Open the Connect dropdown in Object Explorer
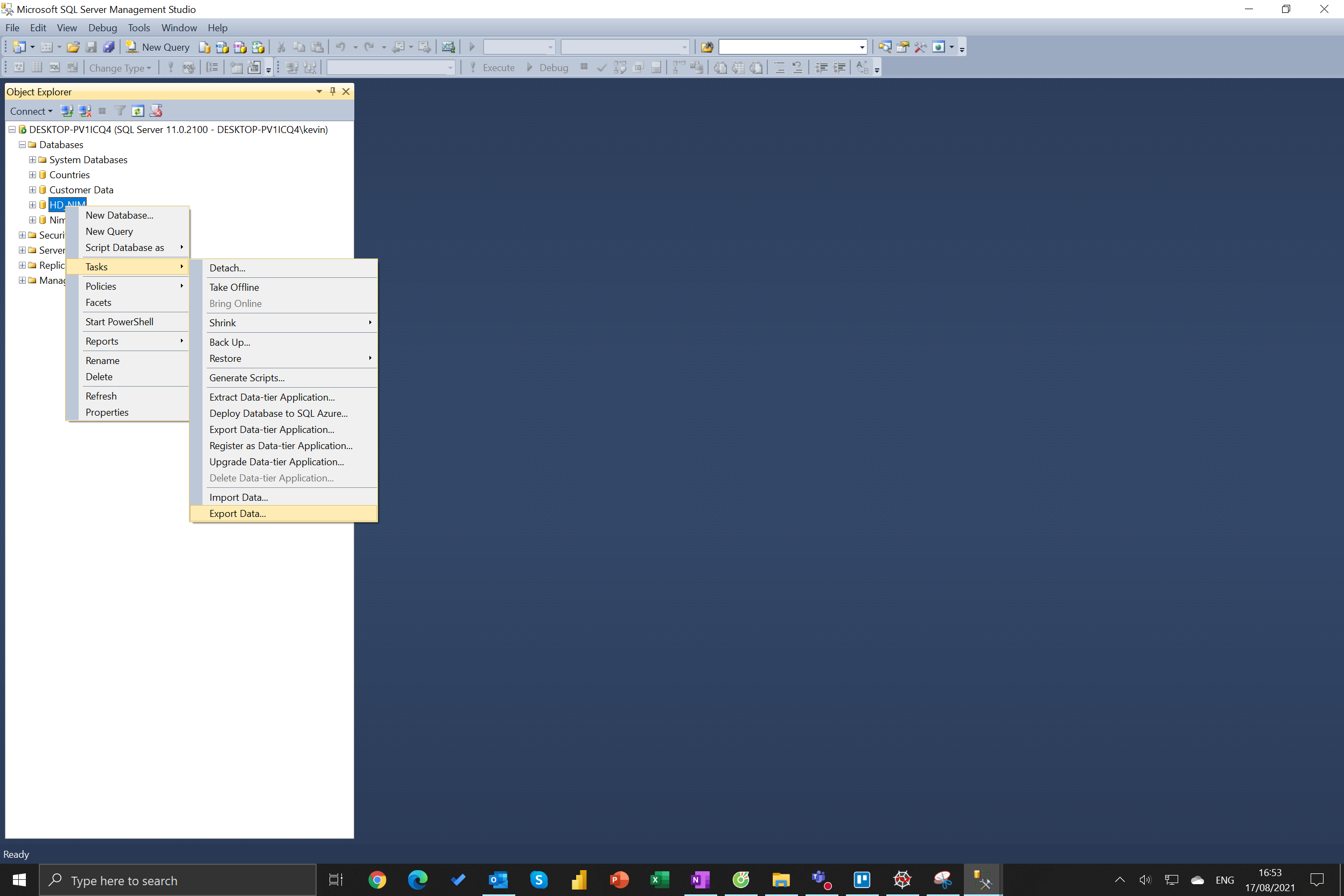The height and width of the screenshot is (896, 1344). point(31,111)
